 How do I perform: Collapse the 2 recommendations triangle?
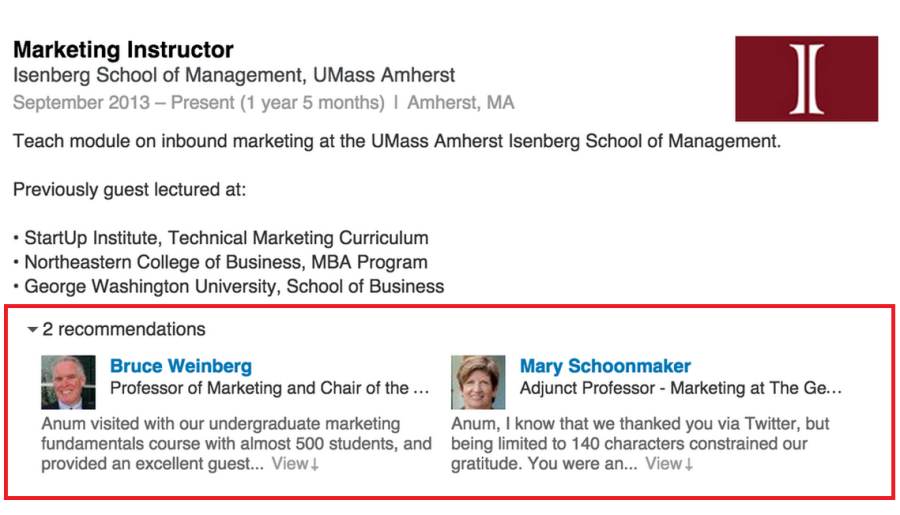pos(33,330)
